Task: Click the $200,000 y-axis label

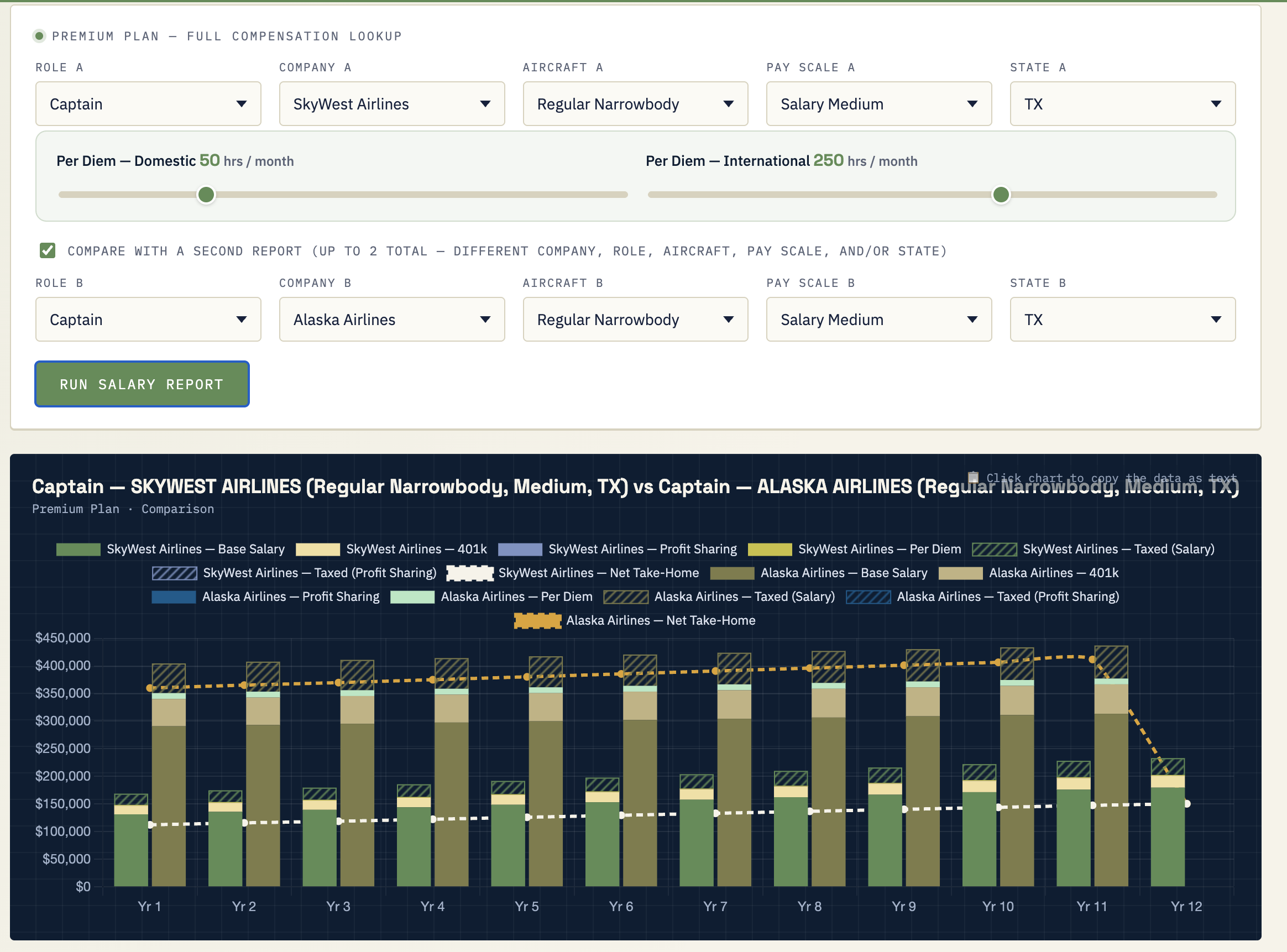Action: tap(63, 776)
